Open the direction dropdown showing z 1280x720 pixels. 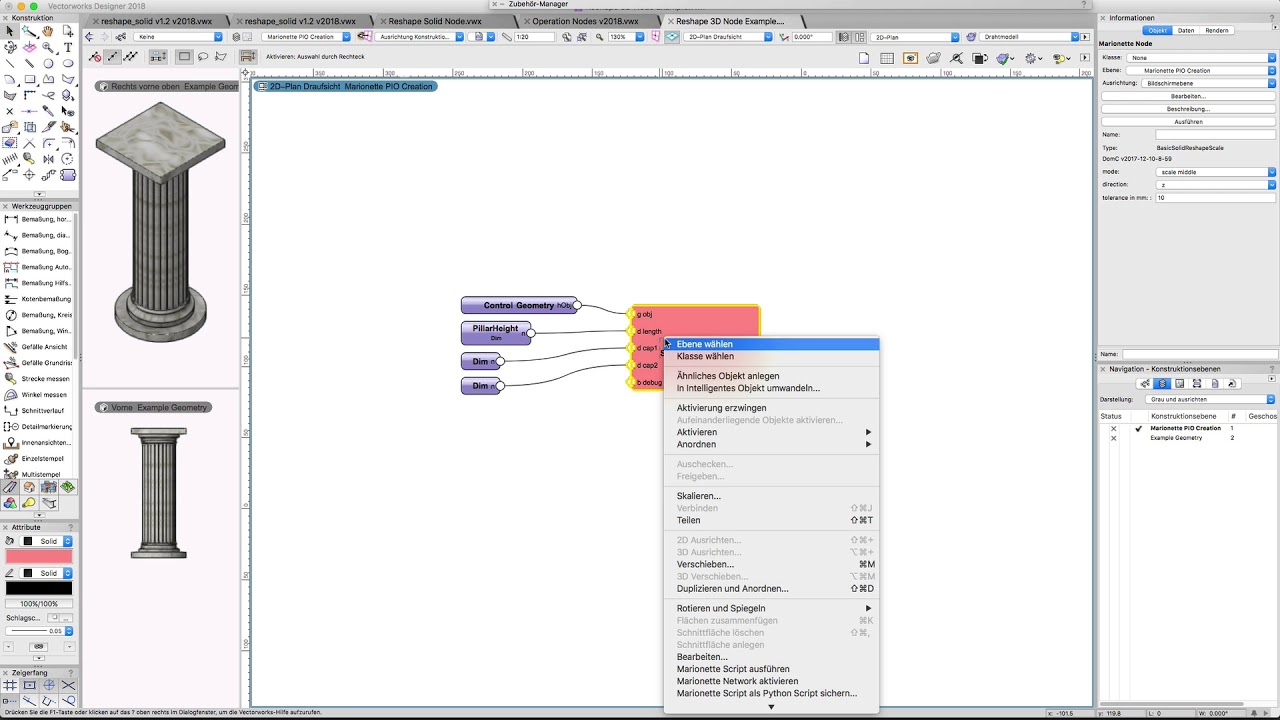pyautogui.click(x=1216, y=185)
